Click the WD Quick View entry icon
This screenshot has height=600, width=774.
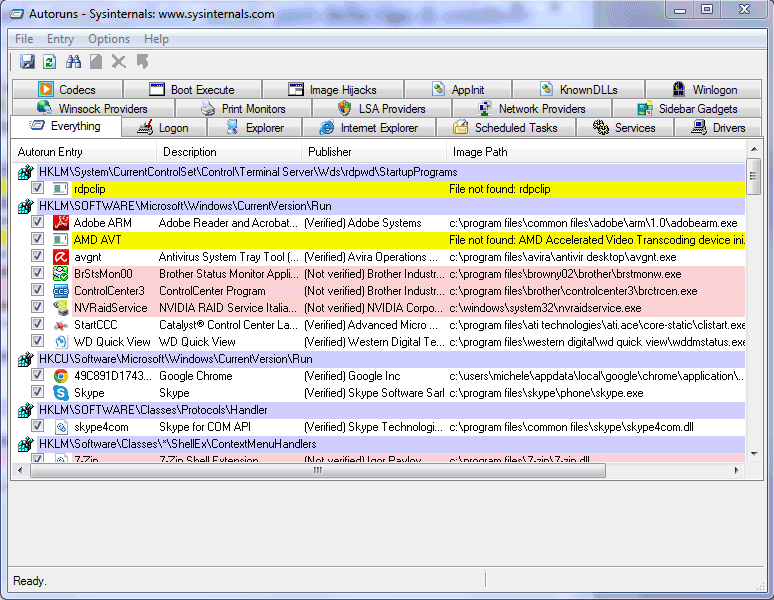pyautogui.click(x=60, y=342)
